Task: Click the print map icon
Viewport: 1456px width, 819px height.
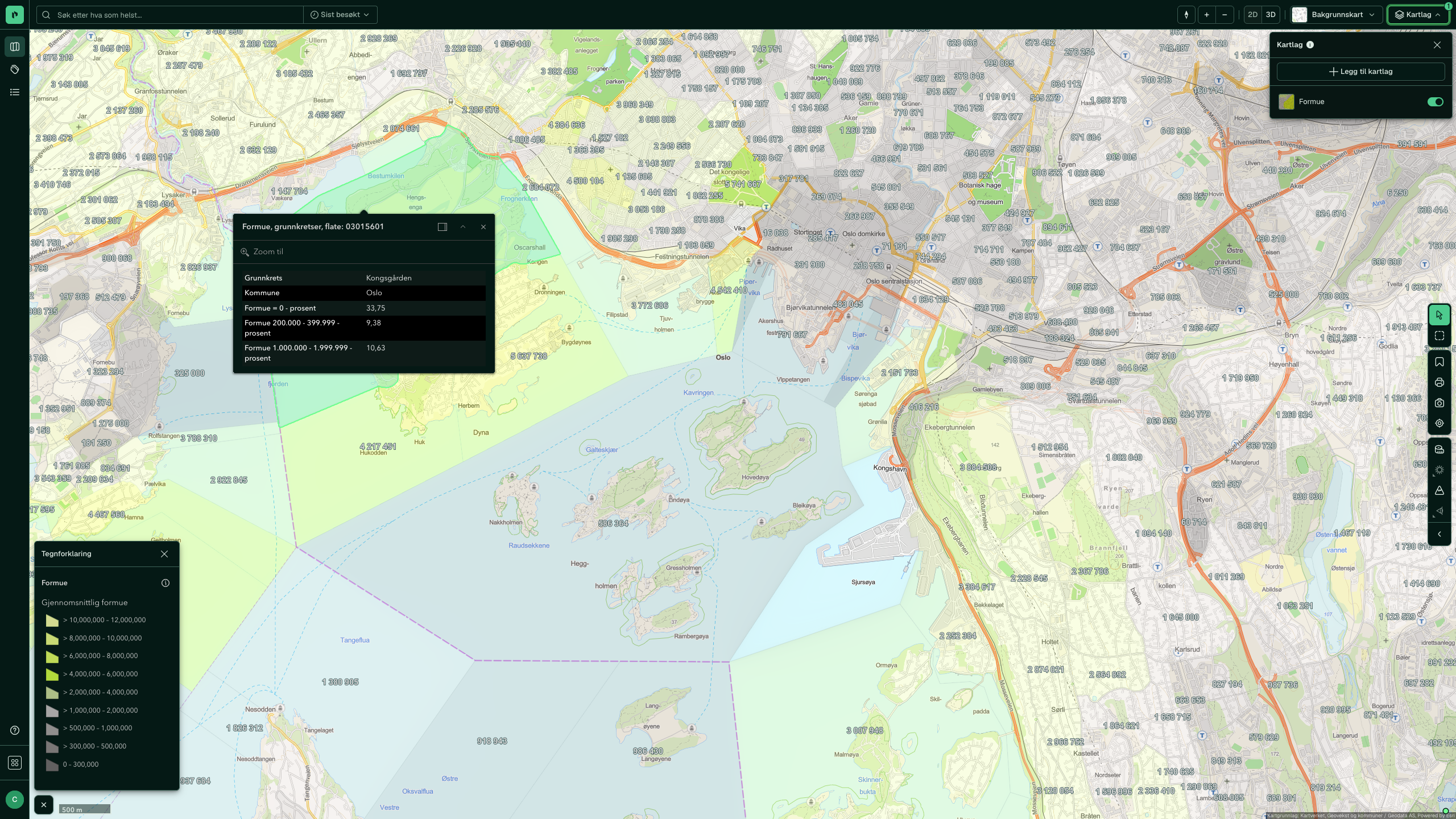Action: (x=1439, y=383)
